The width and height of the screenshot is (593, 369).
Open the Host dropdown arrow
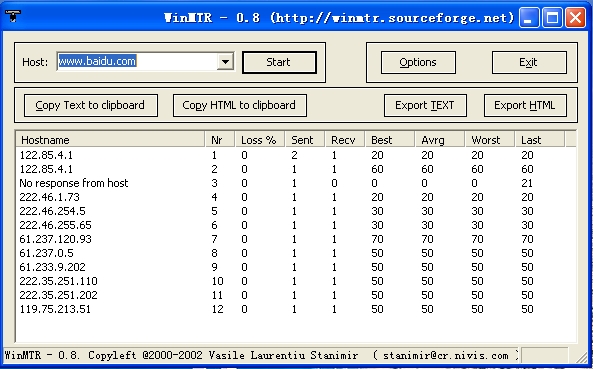(225, 61)
